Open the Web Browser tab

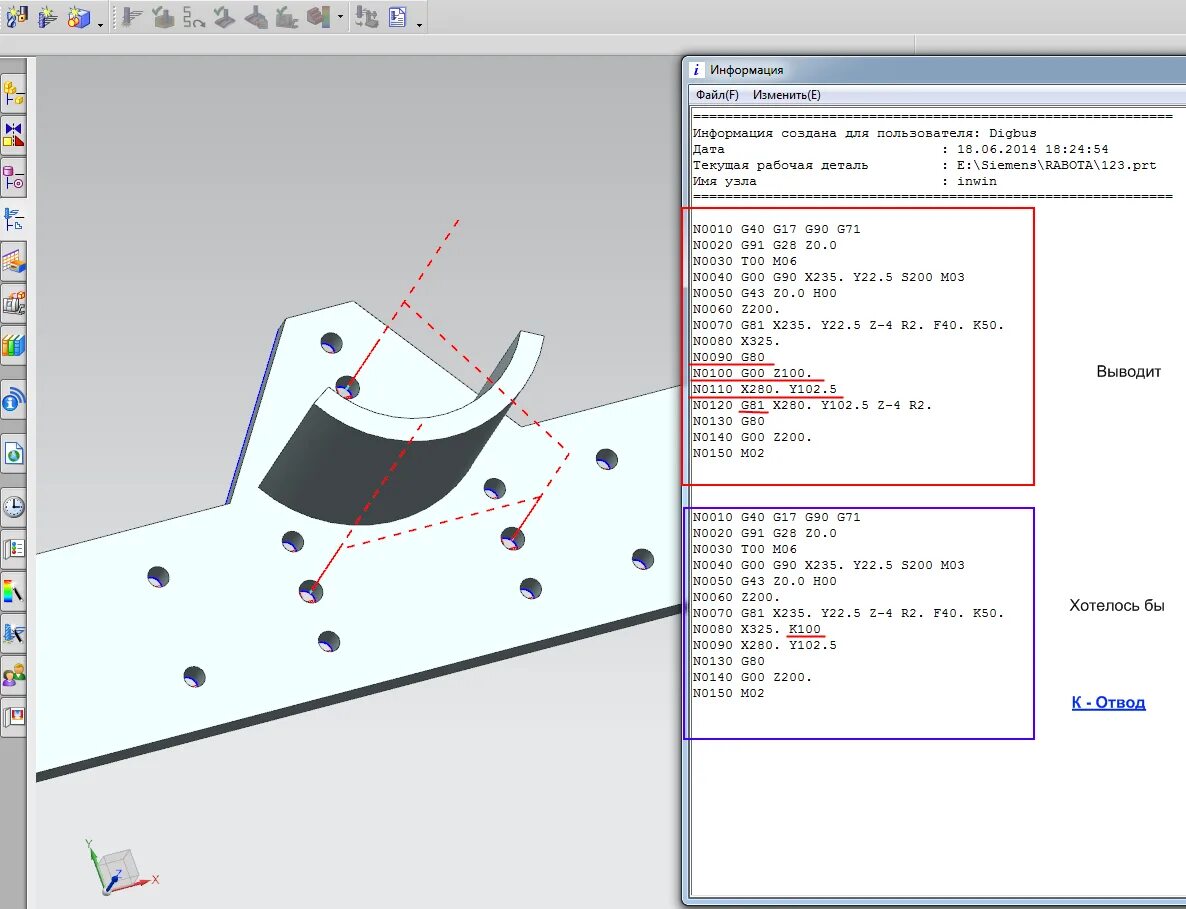coord(14,454)
